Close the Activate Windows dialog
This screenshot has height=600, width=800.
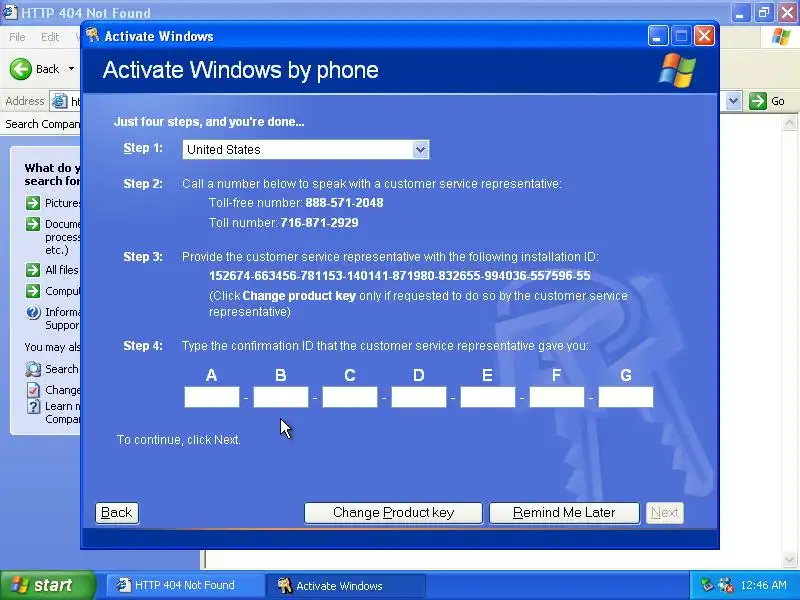(705, 36)
